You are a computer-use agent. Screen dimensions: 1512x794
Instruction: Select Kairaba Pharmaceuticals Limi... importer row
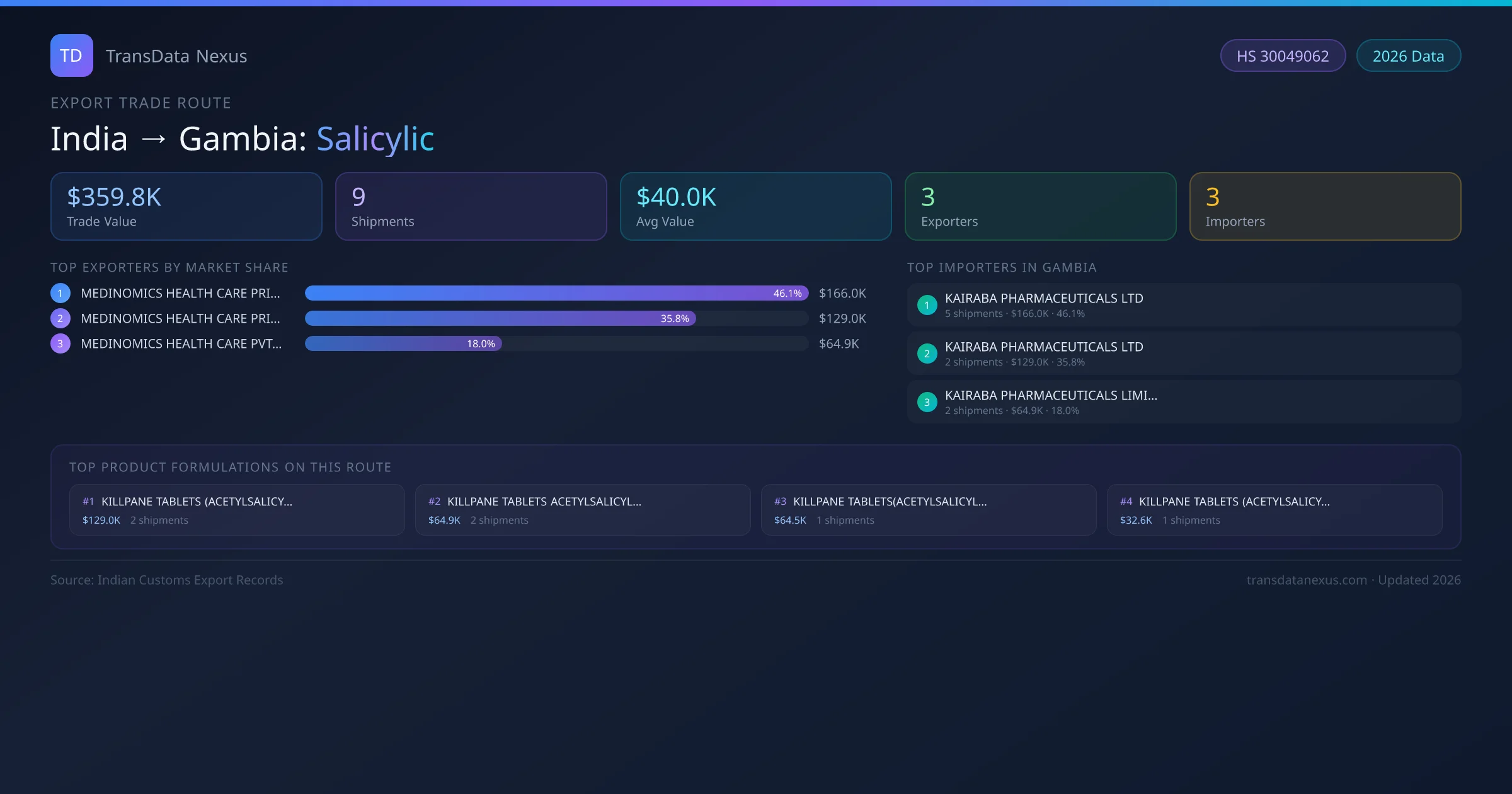pos(1183,402)
